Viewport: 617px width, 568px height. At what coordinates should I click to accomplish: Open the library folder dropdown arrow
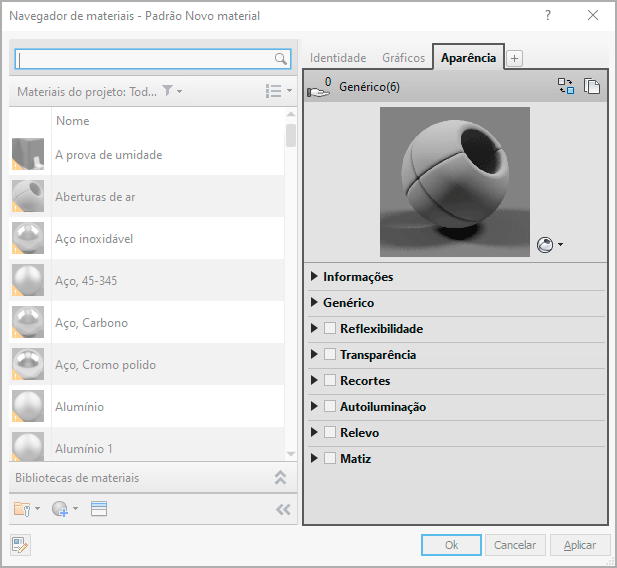[37, 509]
